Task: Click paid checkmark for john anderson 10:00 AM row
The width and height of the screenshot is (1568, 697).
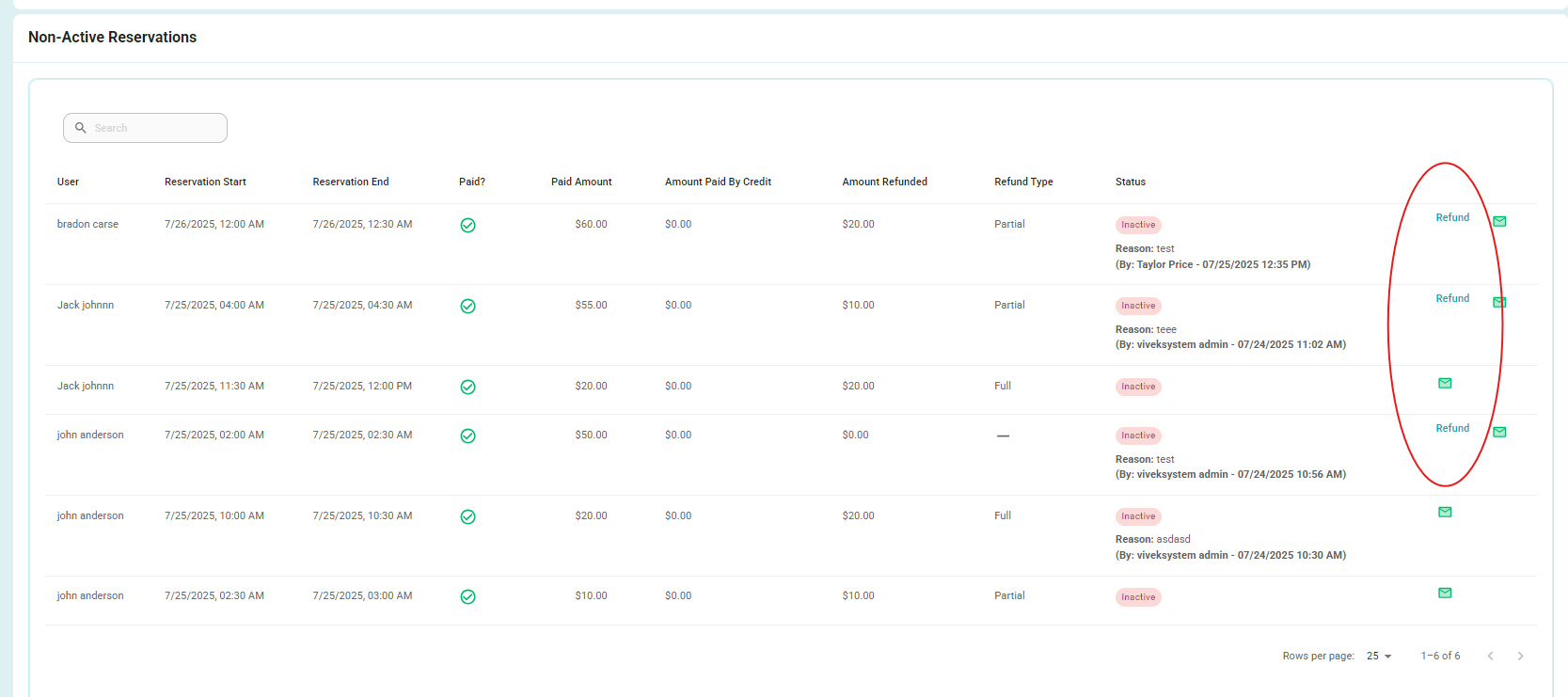Action: pos(467,516)
